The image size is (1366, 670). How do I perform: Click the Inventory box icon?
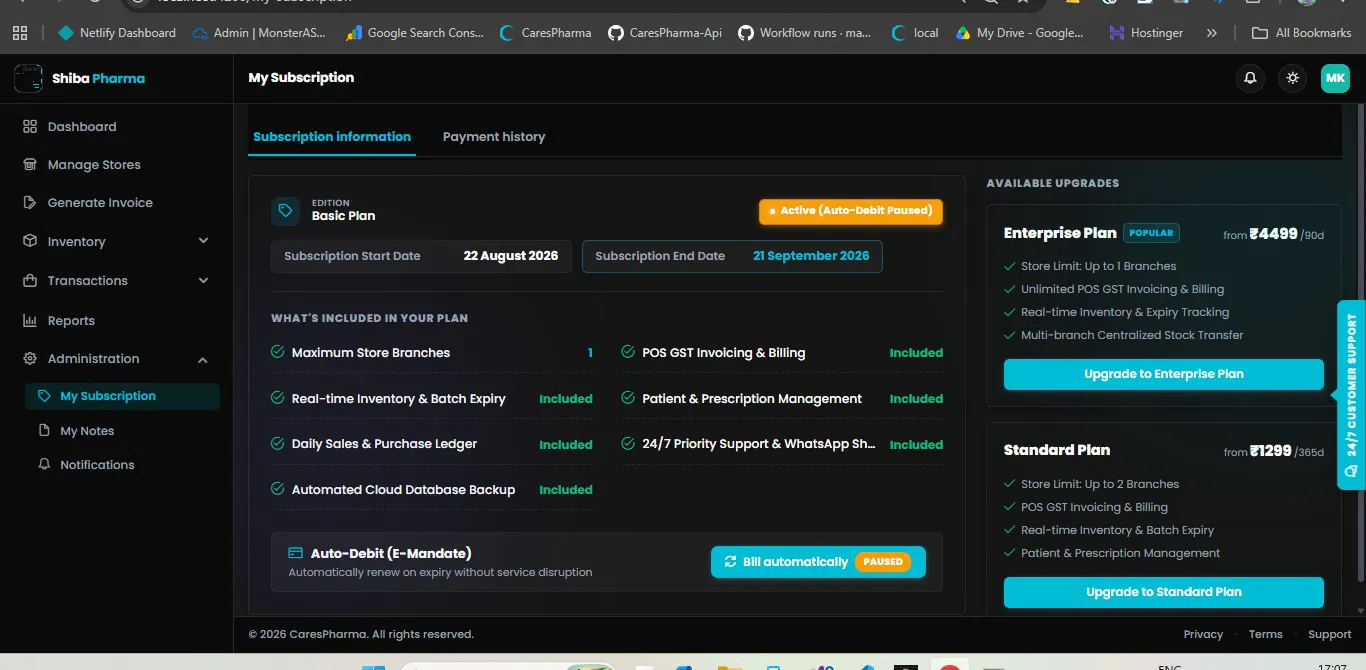click(29, 241)
